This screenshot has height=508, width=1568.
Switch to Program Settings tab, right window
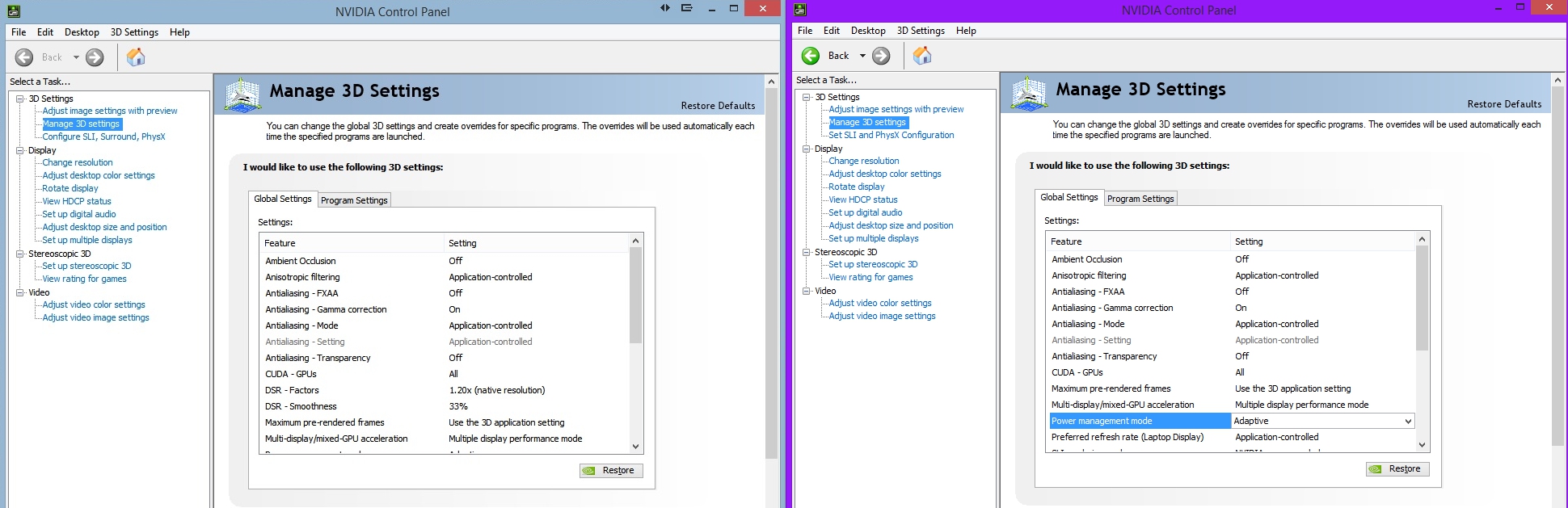1140,199
